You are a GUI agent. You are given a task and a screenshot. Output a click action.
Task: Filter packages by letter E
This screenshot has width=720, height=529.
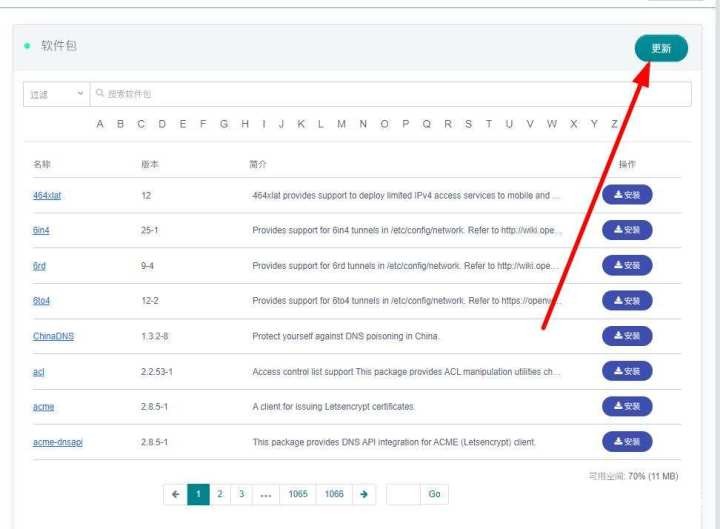[x=183, y=124]
